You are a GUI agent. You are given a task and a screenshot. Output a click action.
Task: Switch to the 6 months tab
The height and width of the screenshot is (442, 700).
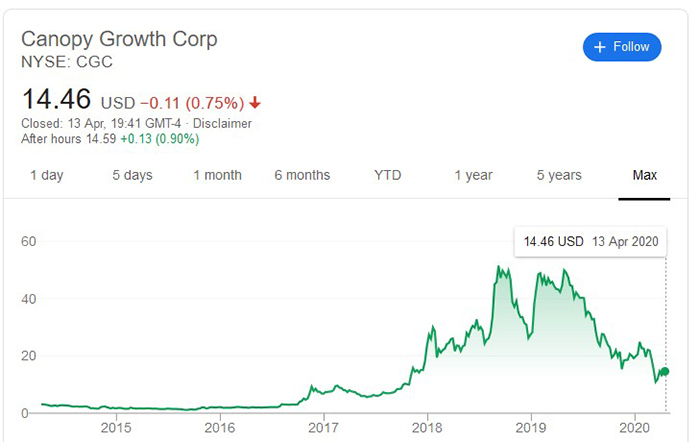302,175
